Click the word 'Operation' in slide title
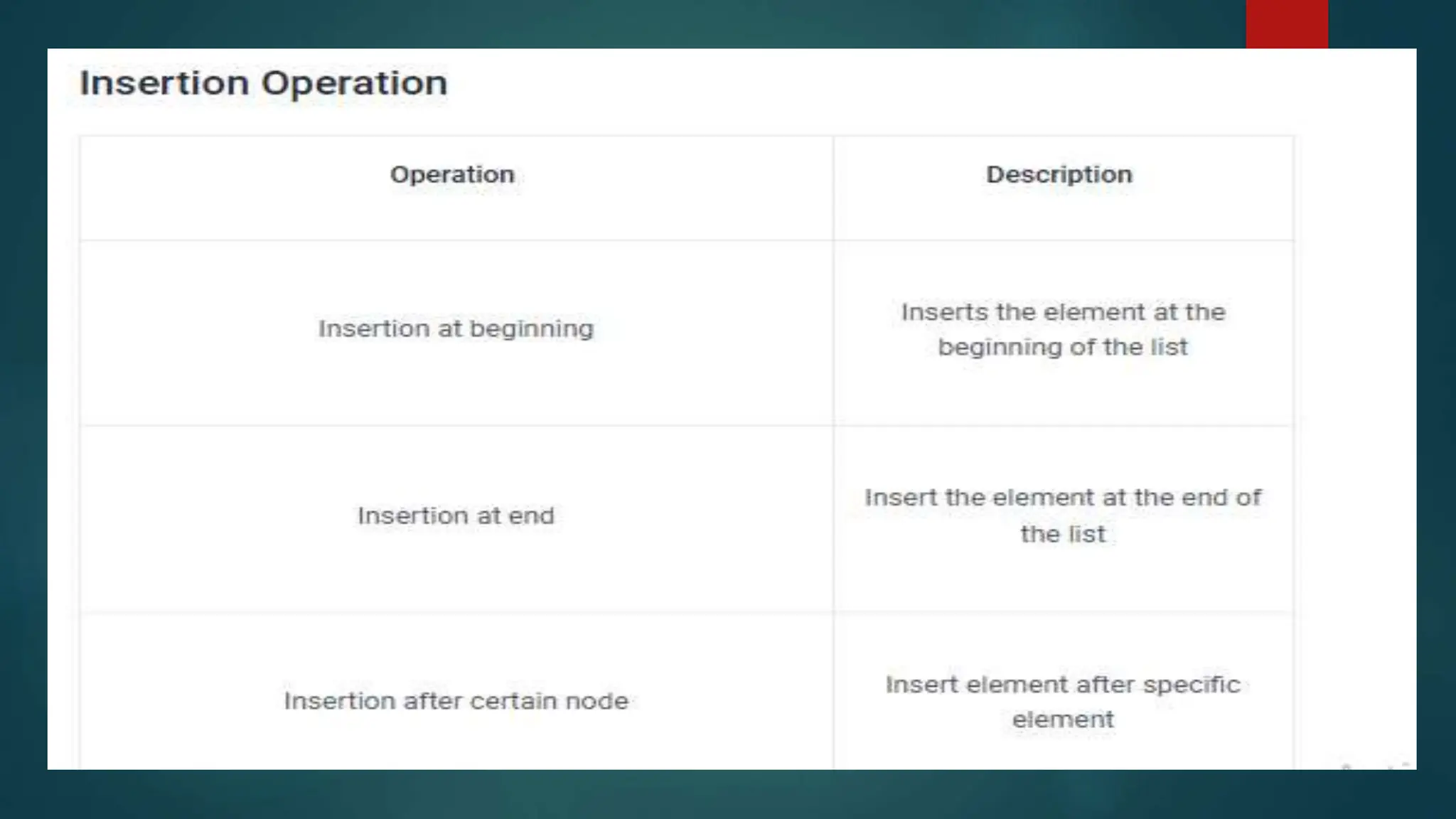The height and width of the screenshot is (819, 1456). pyautogui.click(x=355, y=85)
